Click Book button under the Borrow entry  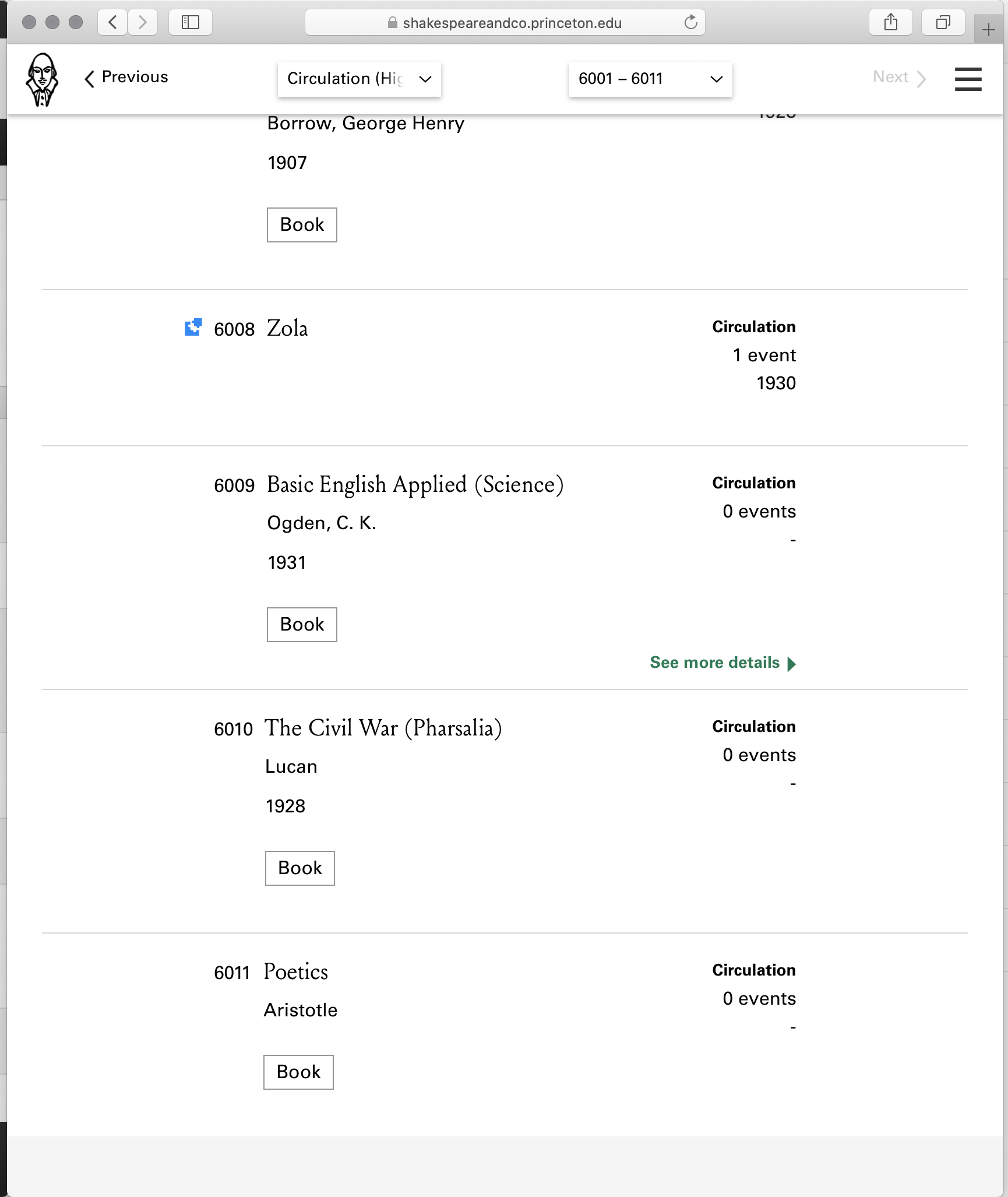tap(301, 224)
